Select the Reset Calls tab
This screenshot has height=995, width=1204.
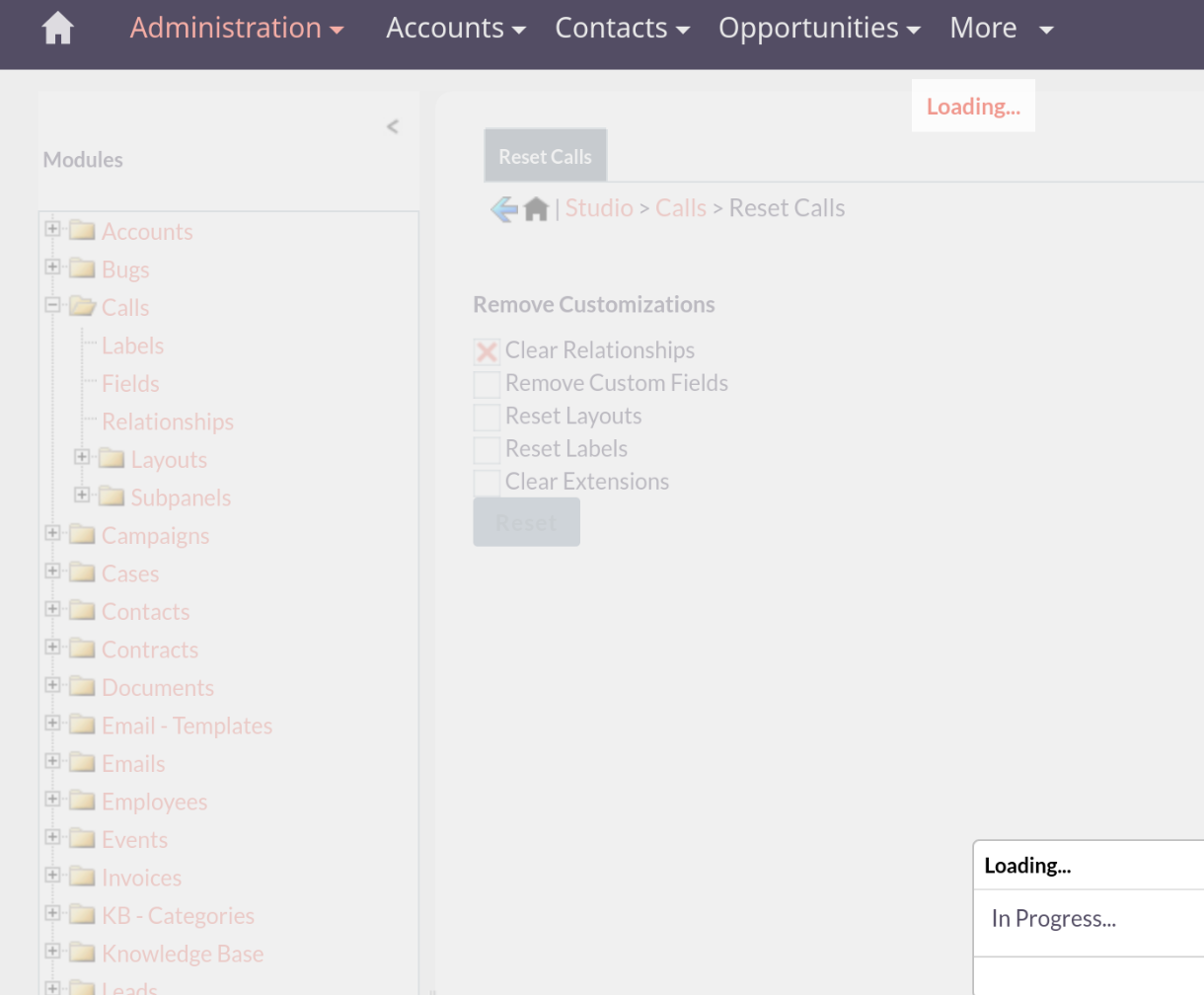pos(545,156)
